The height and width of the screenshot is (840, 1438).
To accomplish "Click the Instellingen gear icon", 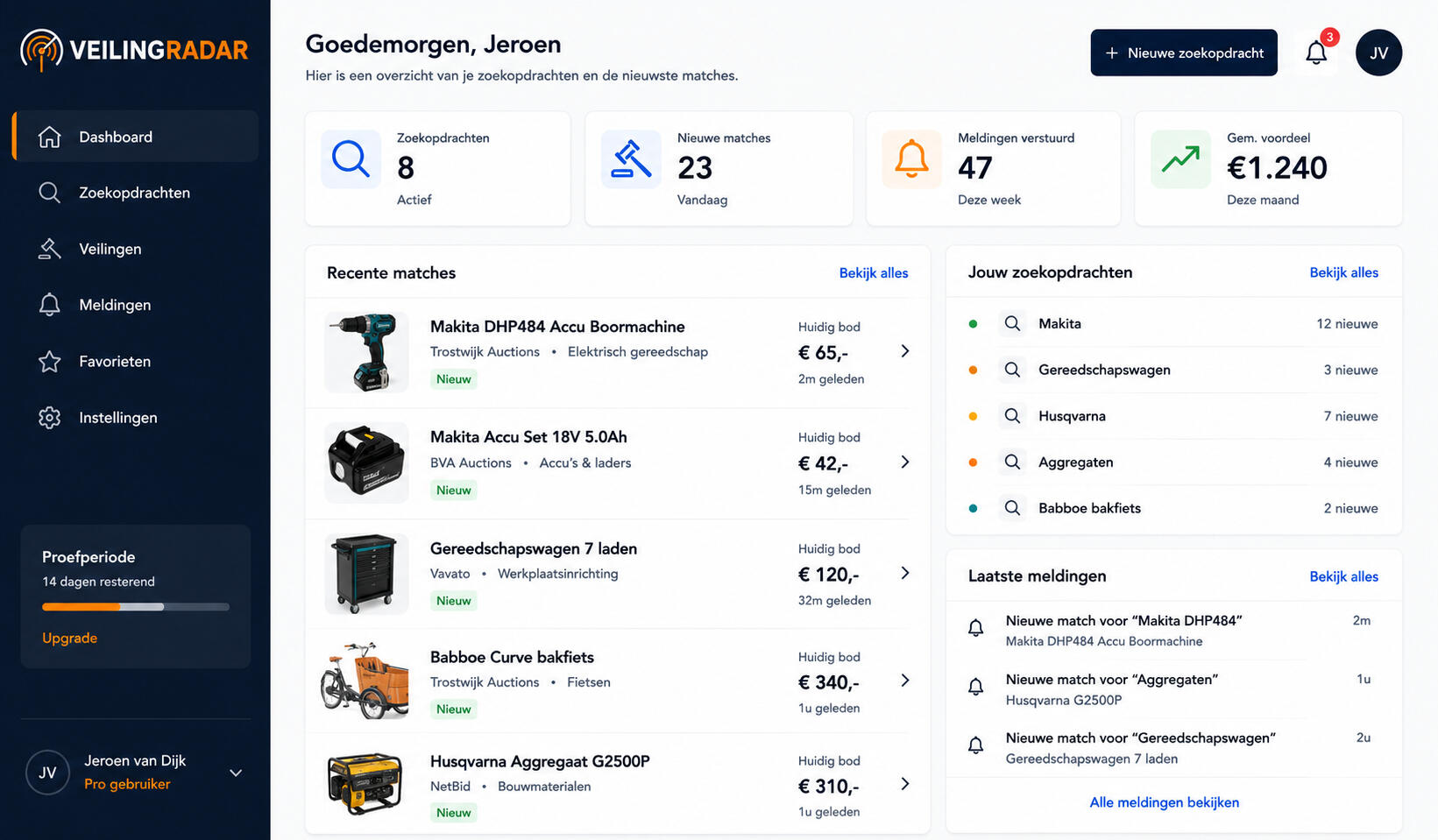I will pyautogui.click(x=50, y=418).
